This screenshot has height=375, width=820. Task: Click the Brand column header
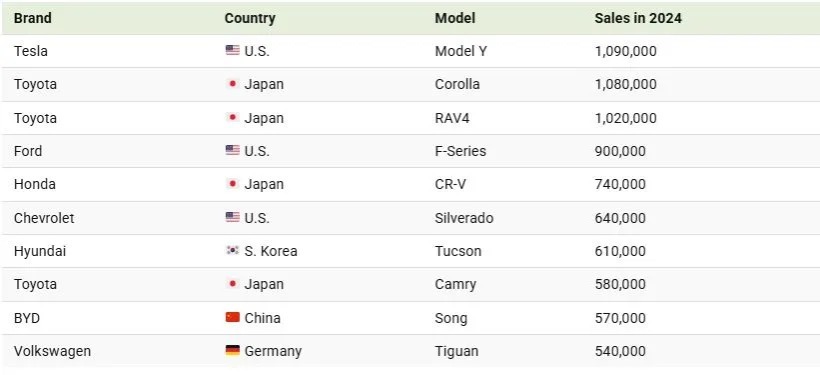coord(32,18)
